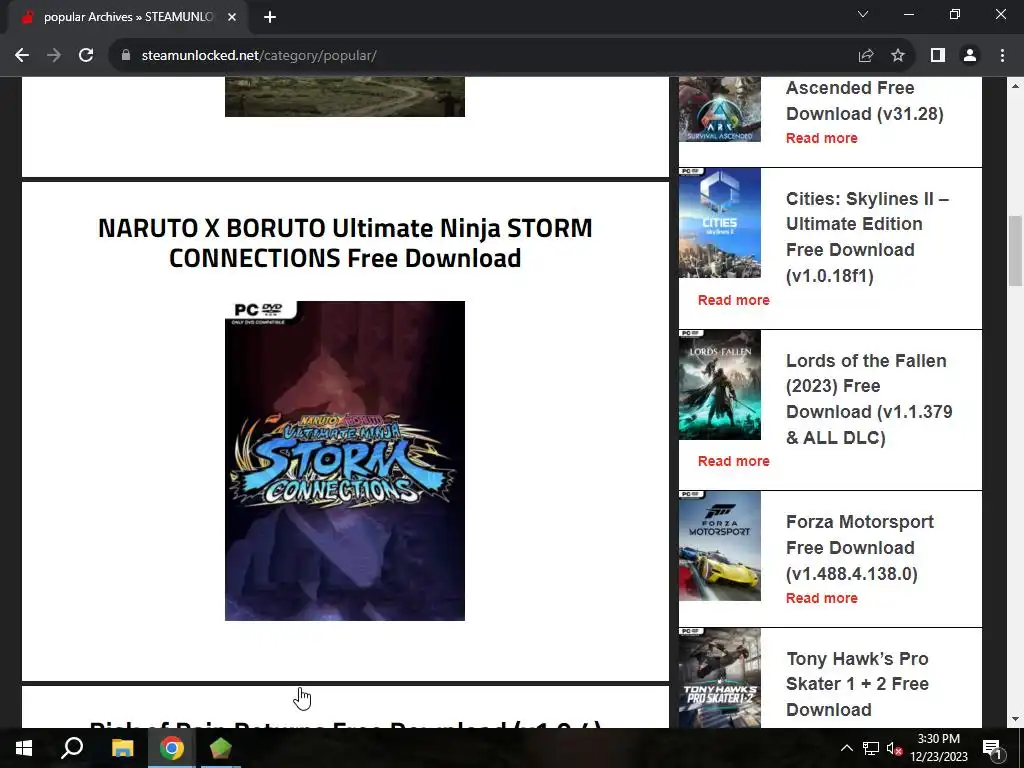Click the Forza Motorsport thumbnail
Image resolution: width=1024 pixels, height=768 pixels.
720,546
